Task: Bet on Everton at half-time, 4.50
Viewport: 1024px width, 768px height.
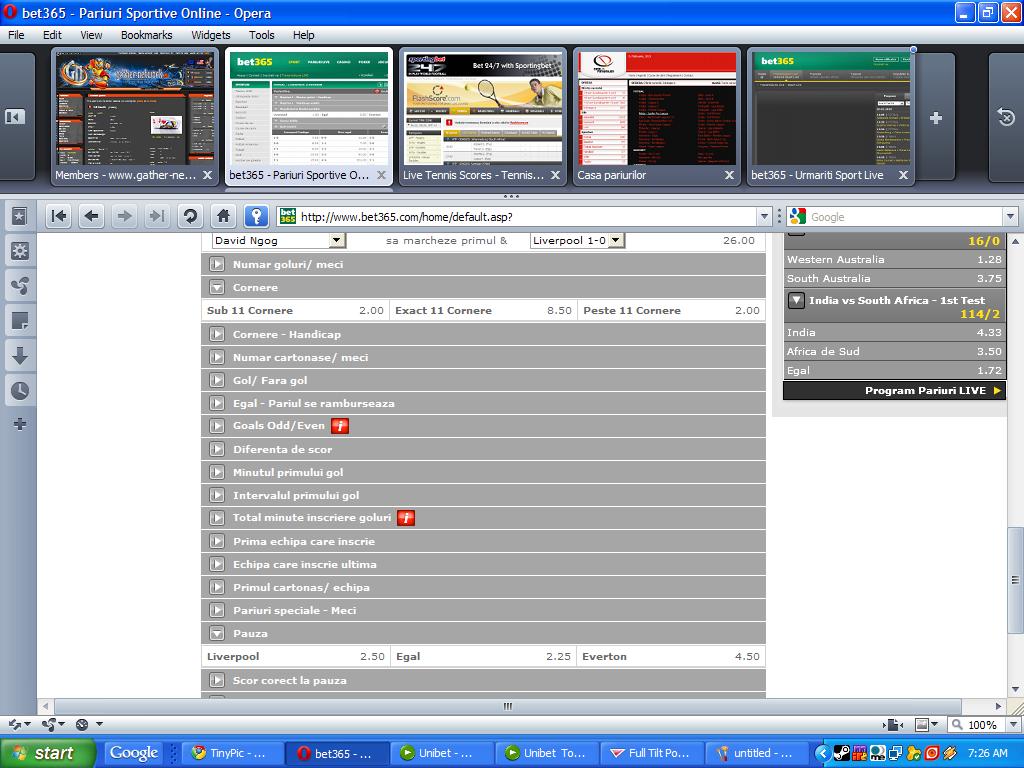Action: coord(671,657)
